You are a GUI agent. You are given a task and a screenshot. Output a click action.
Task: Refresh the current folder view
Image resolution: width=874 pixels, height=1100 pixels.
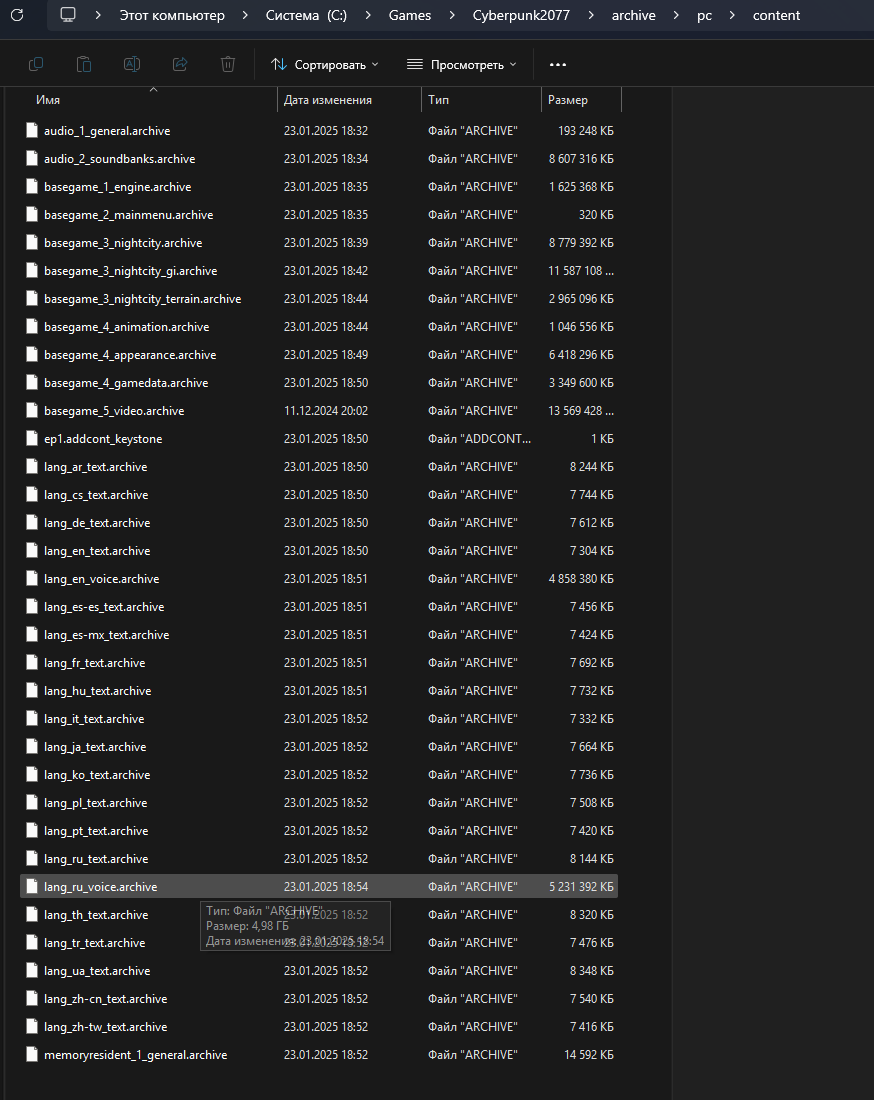[18, 15]
